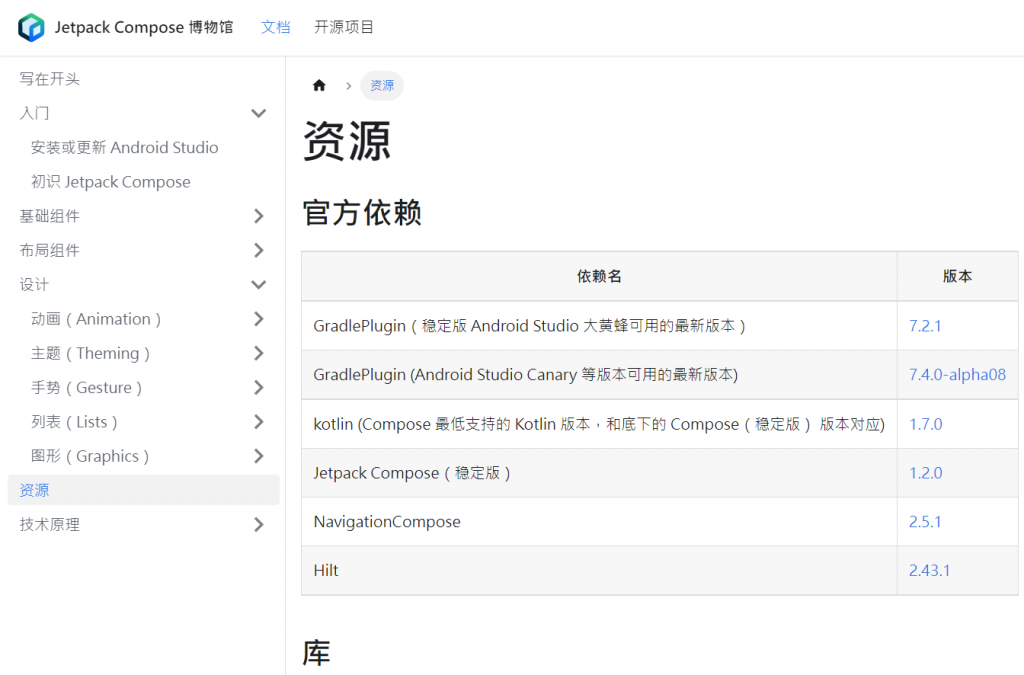The height and width of the screenshot is (675, 1024).
Task: Click the 资源 page title heading
Action: pos(347,141)
